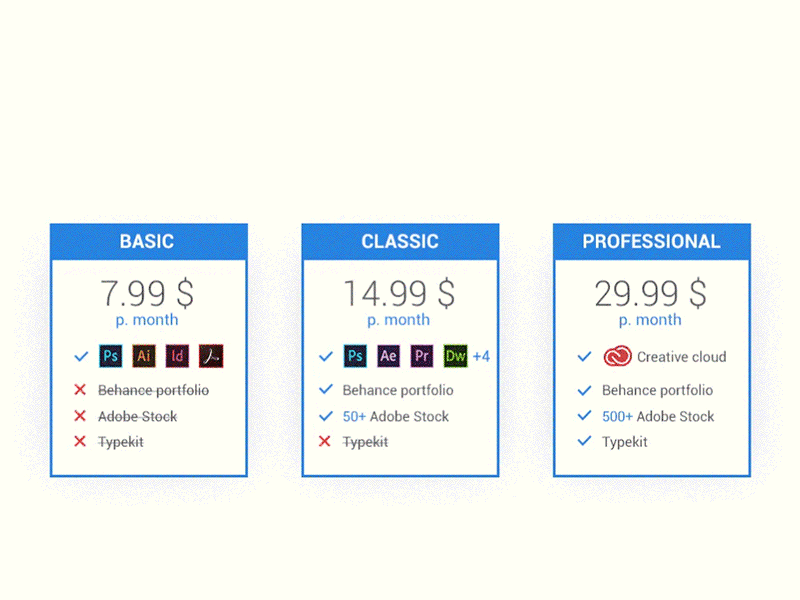The height and width of the screenshot is (600, 800).
Task: Select the Photoshop icon in the Basic plan
Action: (x=110, y=356)
